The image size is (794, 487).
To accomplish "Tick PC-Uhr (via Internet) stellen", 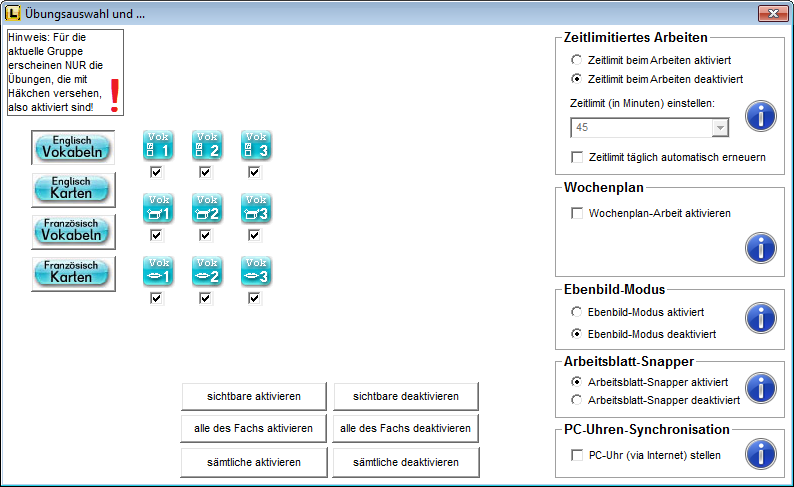I will pyautogui.click(x=577, y=456).
